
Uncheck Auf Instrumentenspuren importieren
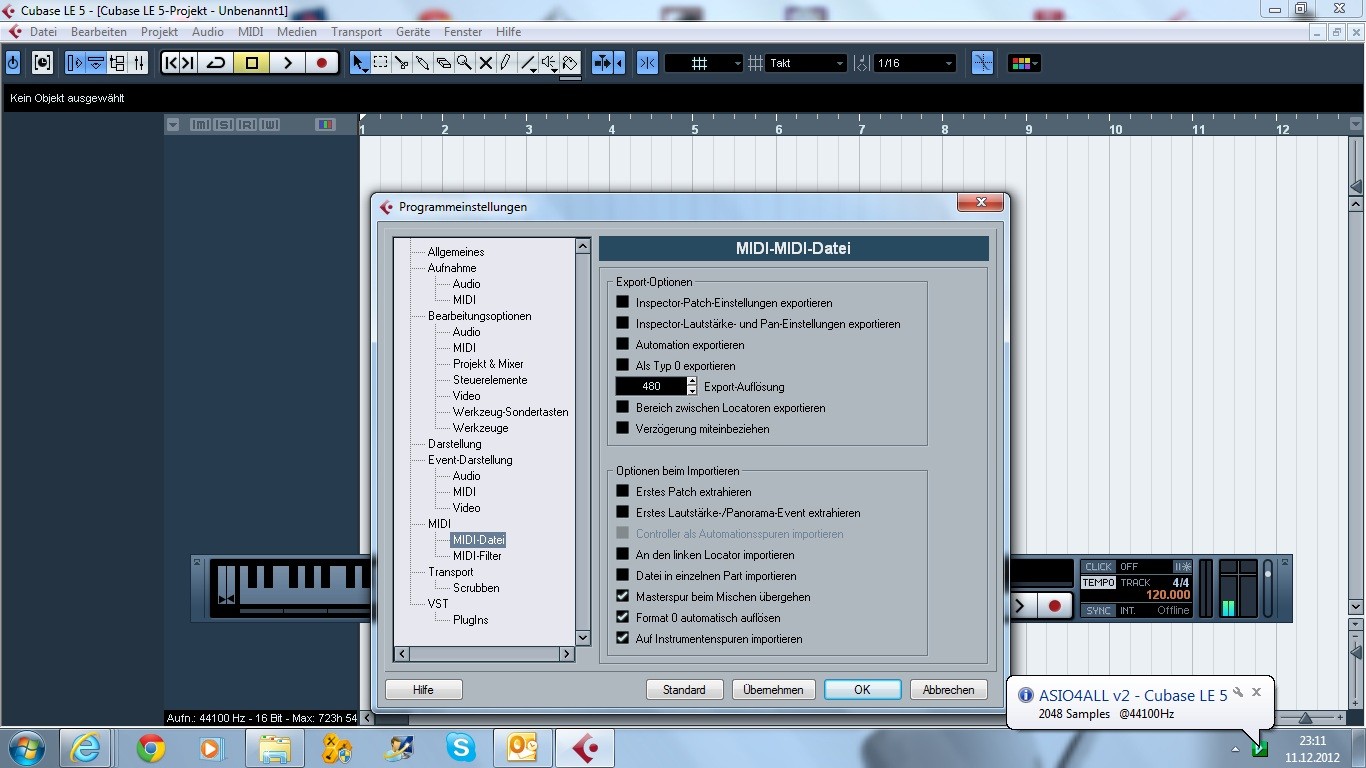coord(623,638)
